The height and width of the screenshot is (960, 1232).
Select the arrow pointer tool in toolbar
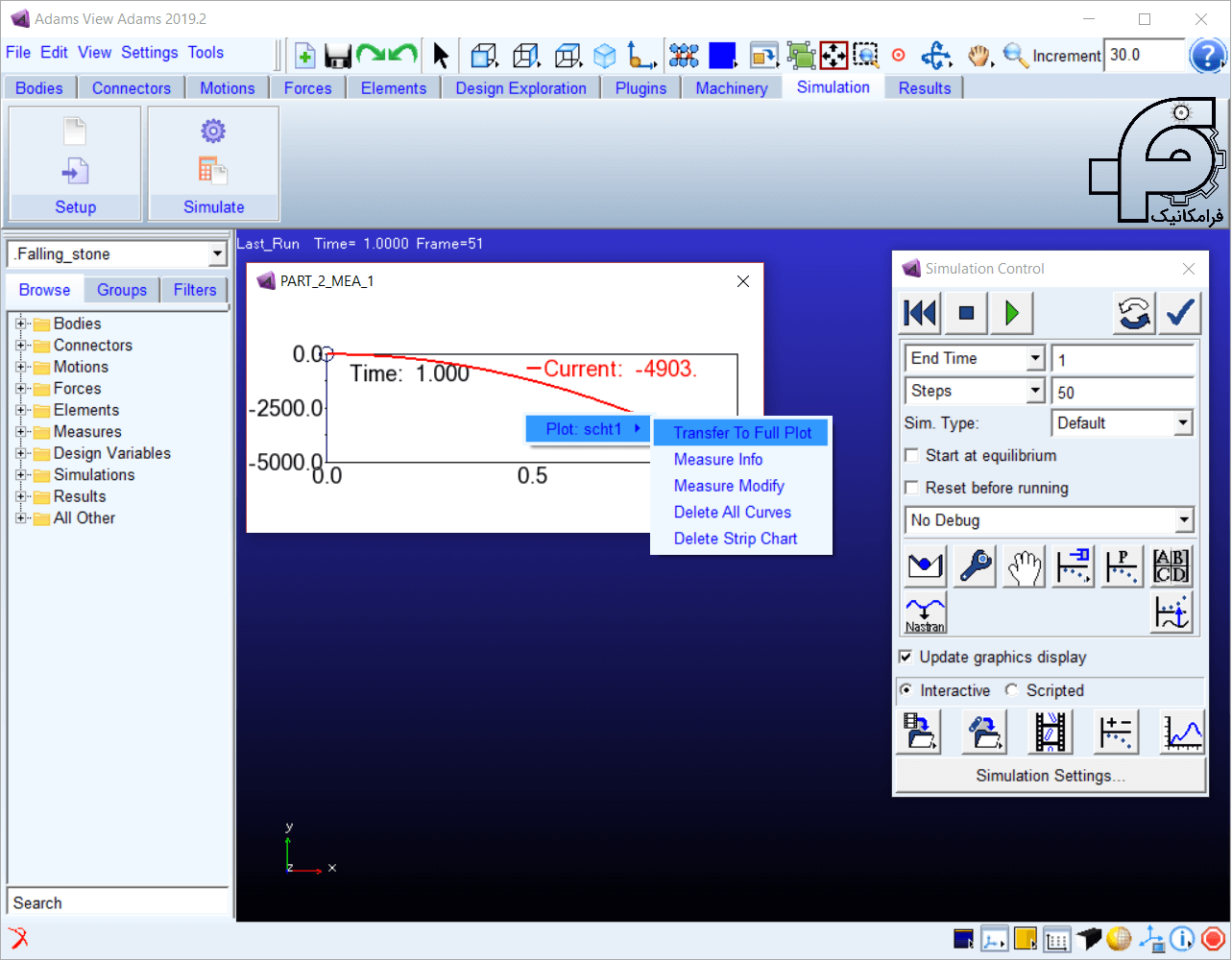441,56
